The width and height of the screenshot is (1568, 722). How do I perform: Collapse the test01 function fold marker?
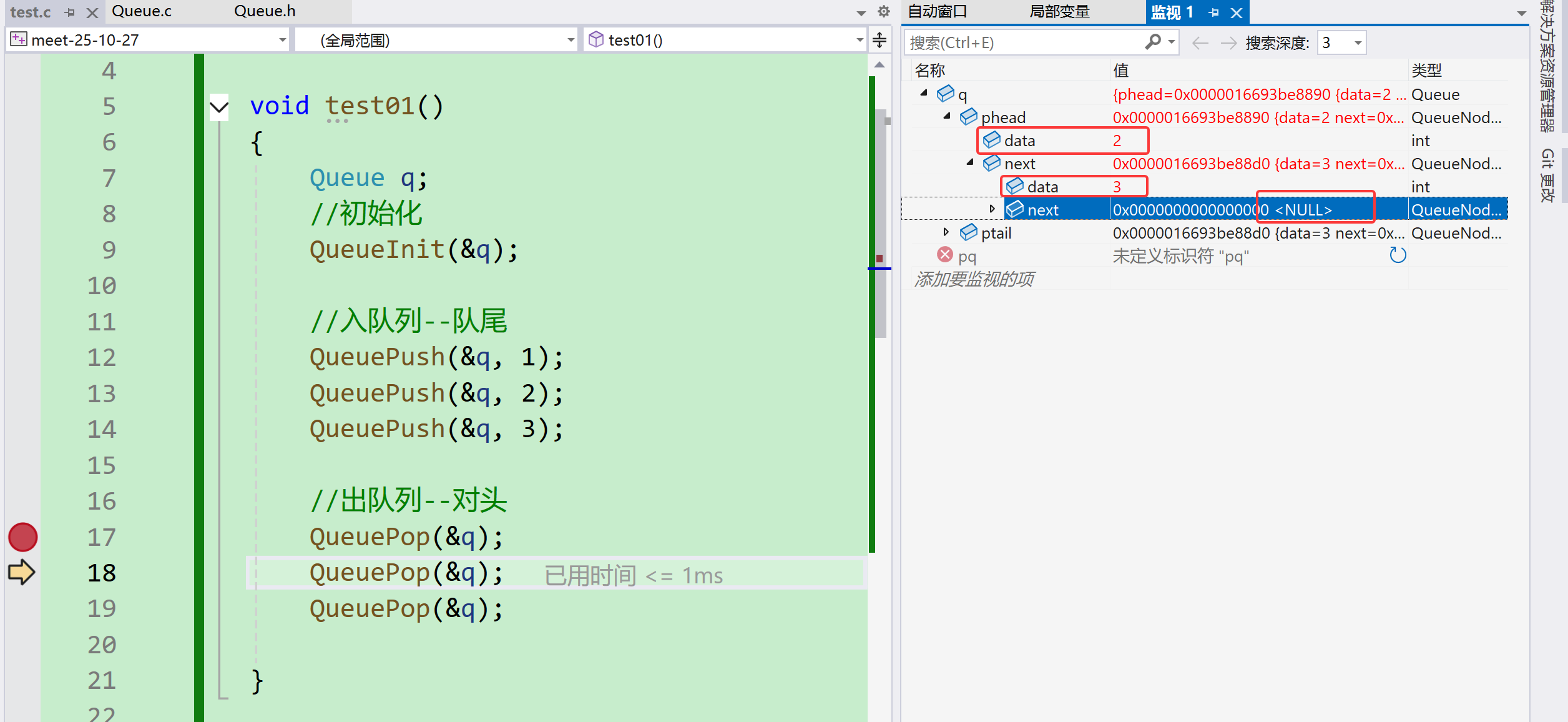point(219,107)
